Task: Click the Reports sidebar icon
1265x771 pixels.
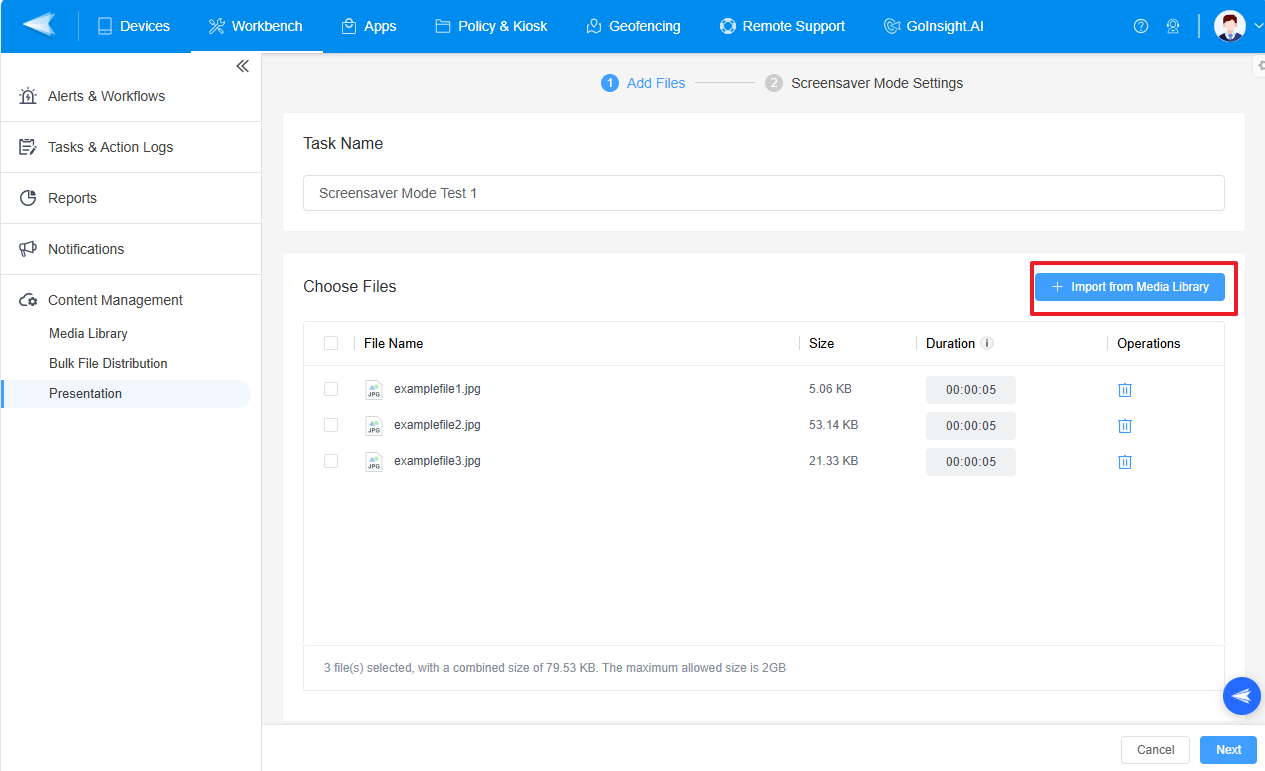Action: click(x=27, y=197)
